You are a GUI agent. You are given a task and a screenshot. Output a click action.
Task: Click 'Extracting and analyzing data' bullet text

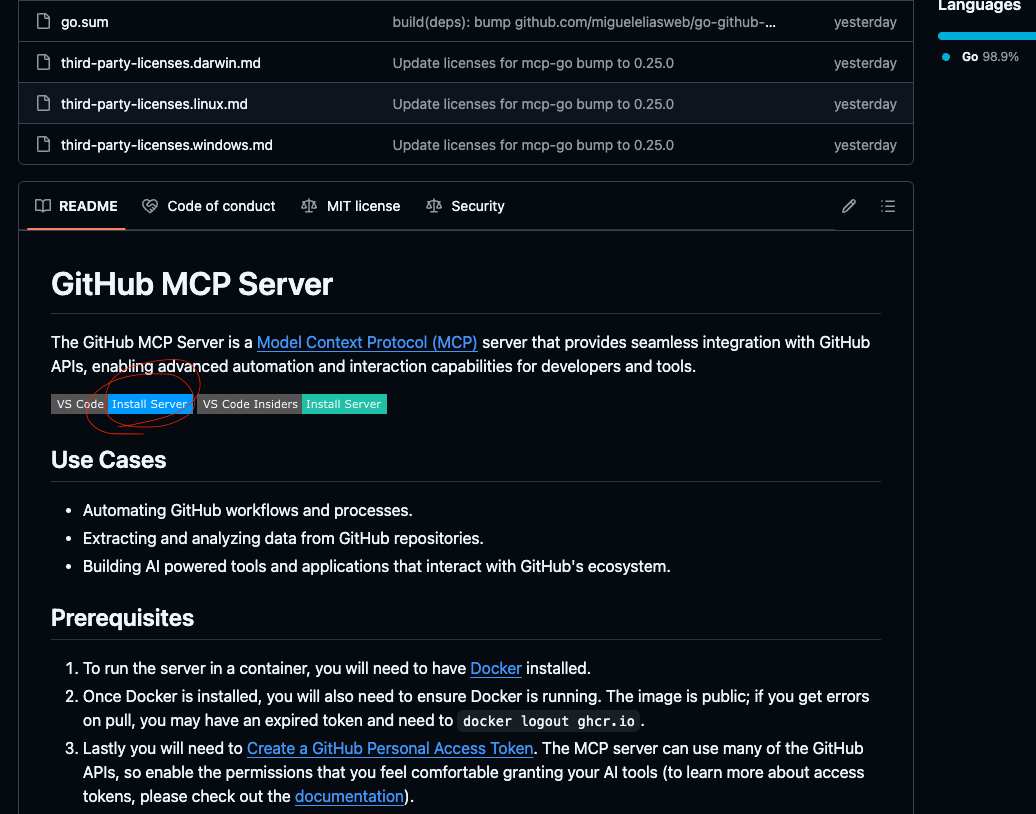pos(283,538)
